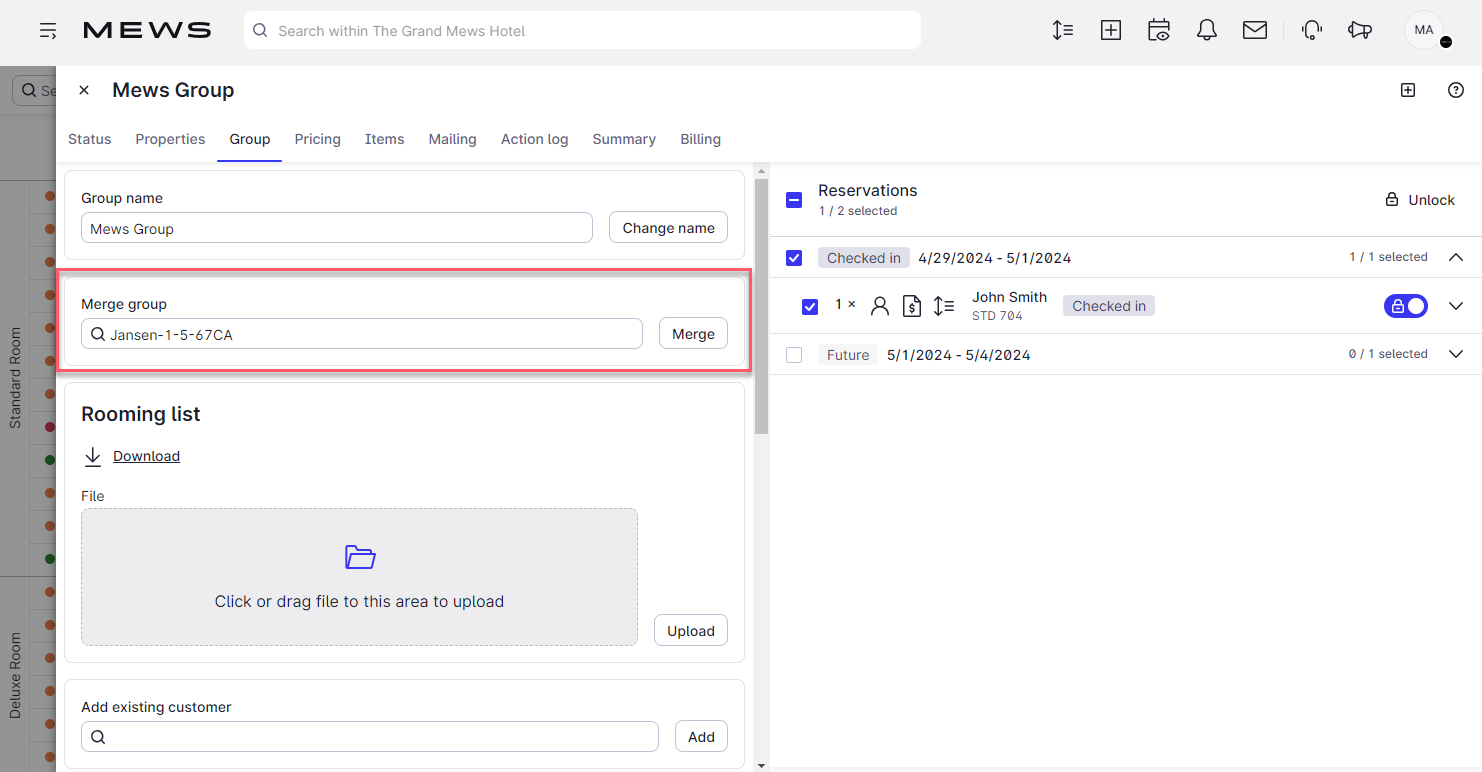
Task: Open the calendar overview icon in top bar
Action: pos(1159,30)
